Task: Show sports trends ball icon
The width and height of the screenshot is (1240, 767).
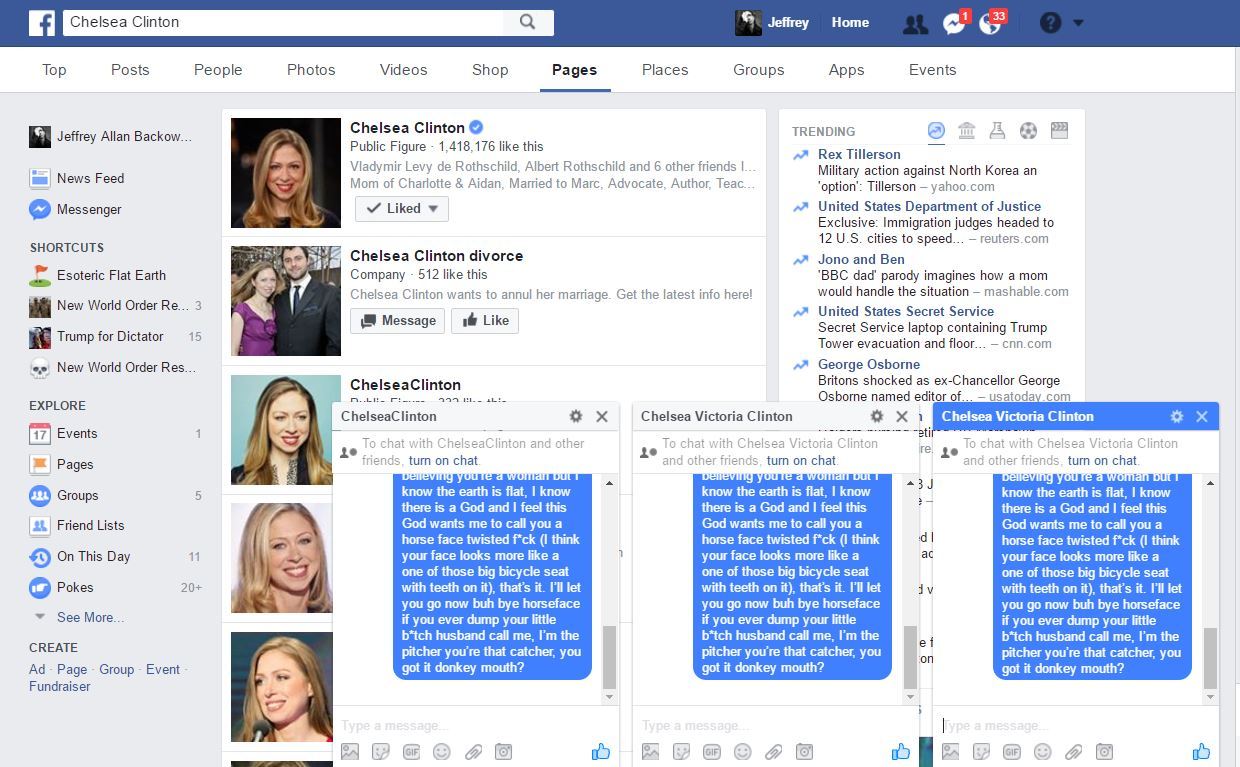Action: [x=1028, y=131]
